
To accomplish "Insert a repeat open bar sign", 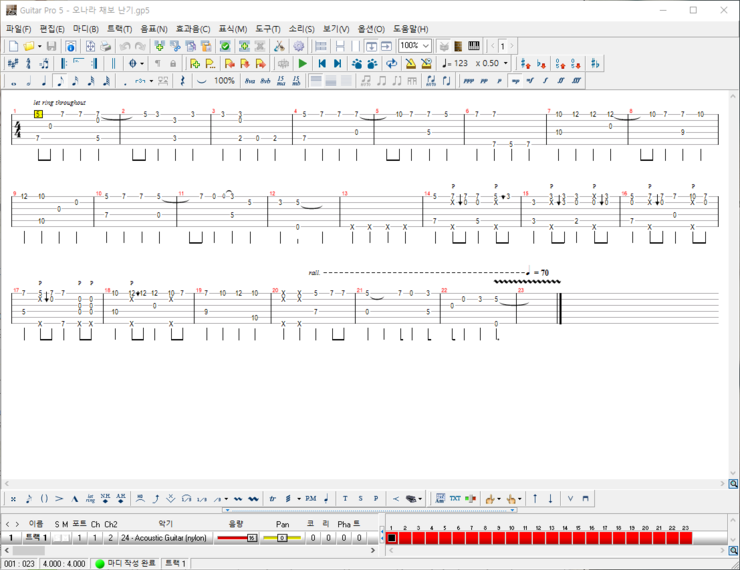I will [x=63, y=63].
